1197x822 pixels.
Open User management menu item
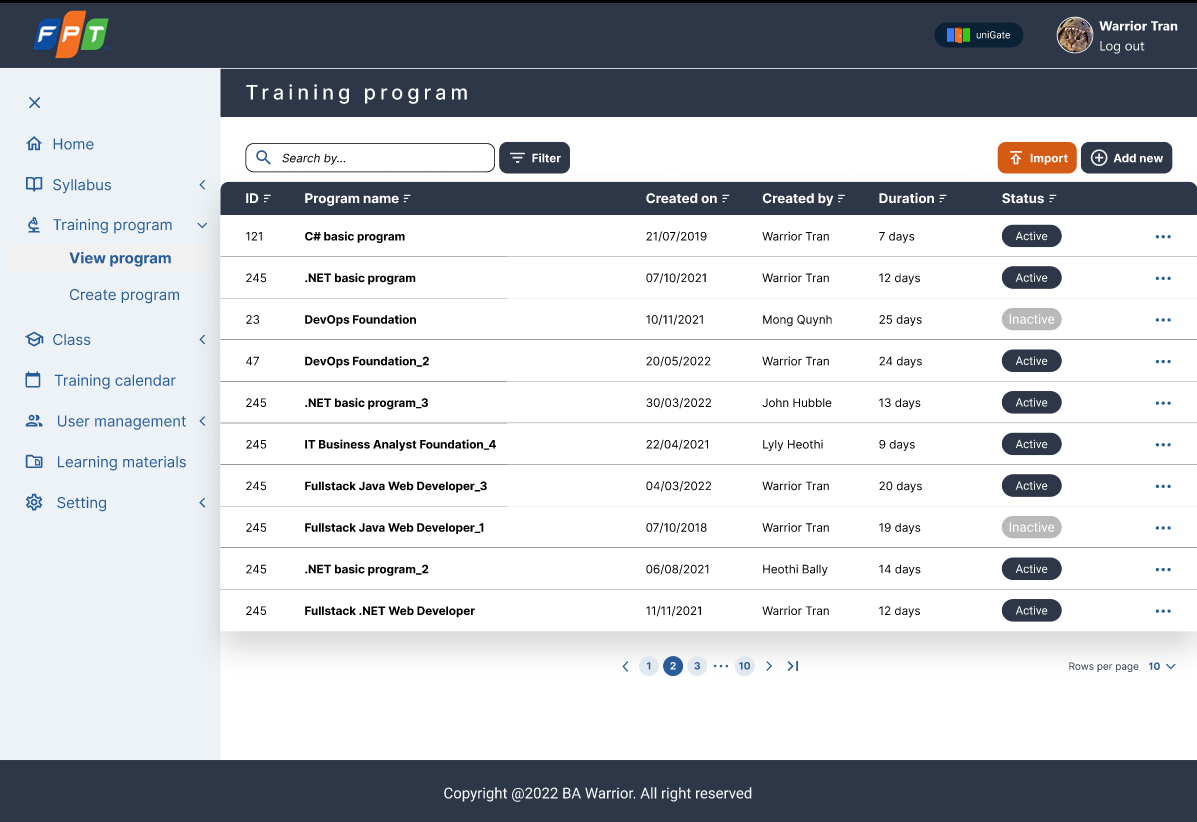tap(121, 421)
